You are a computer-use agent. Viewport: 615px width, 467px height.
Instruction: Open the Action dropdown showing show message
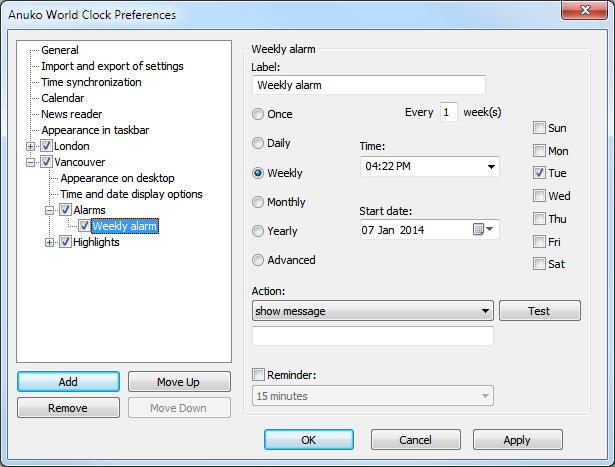click(x=484, y=311)
